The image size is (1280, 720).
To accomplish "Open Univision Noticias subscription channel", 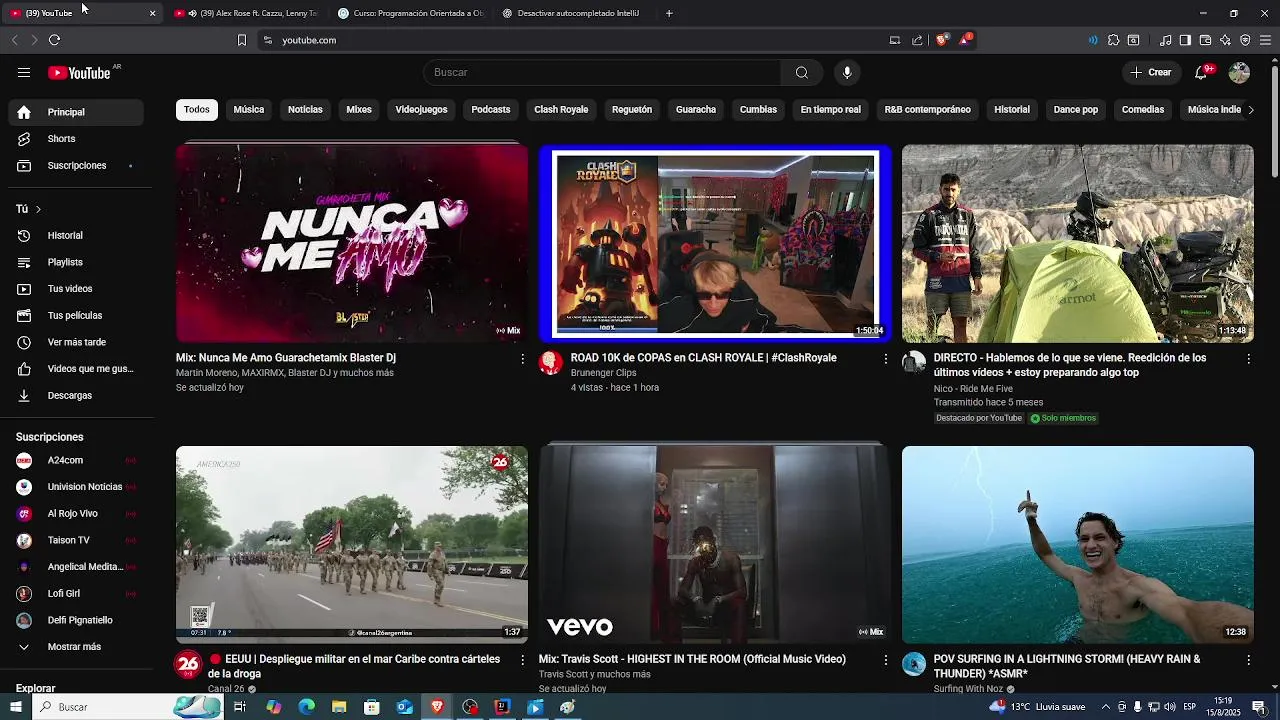I will click(x=76, y=487).
